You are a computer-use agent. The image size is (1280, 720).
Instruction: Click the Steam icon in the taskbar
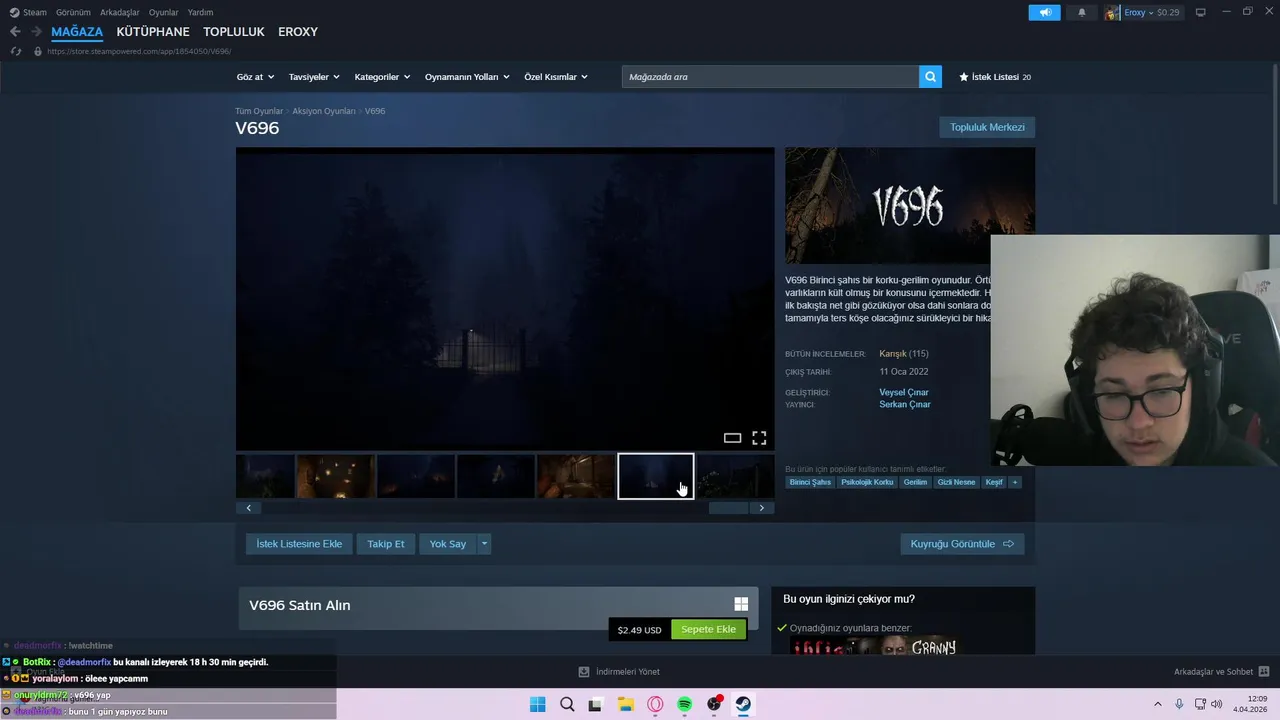pos(743,704)
